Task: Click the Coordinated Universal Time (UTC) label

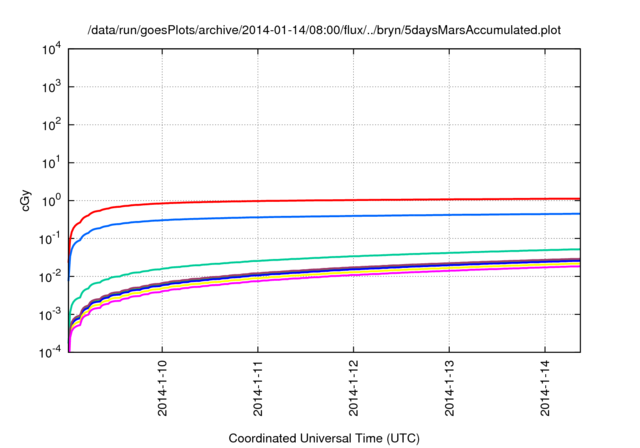Action: pos(324,438)
